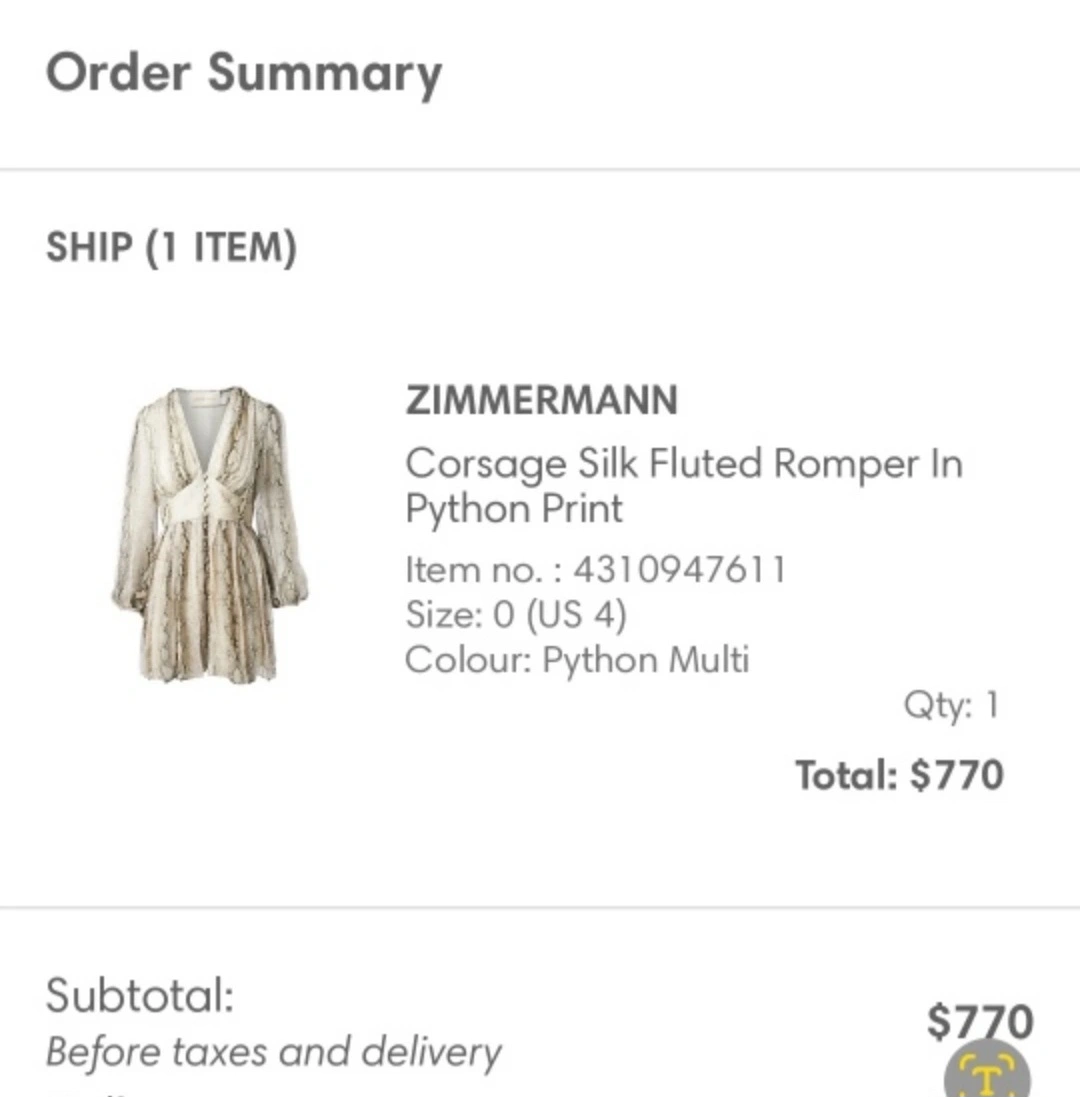Viewport: 1080px width, 1097px height.
Task: Select the Python Multi colour value
Action: pos(645,660)
